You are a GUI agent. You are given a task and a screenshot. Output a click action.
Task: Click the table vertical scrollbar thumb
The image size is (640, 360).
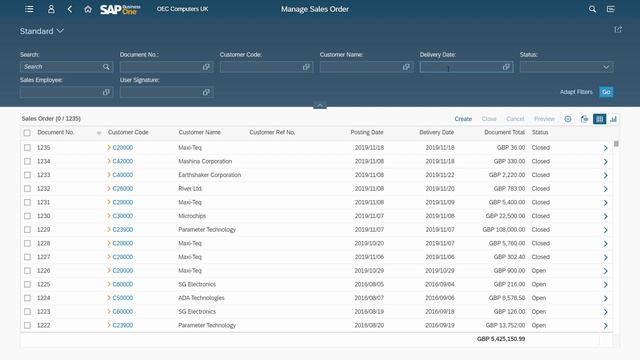(616, 144)
